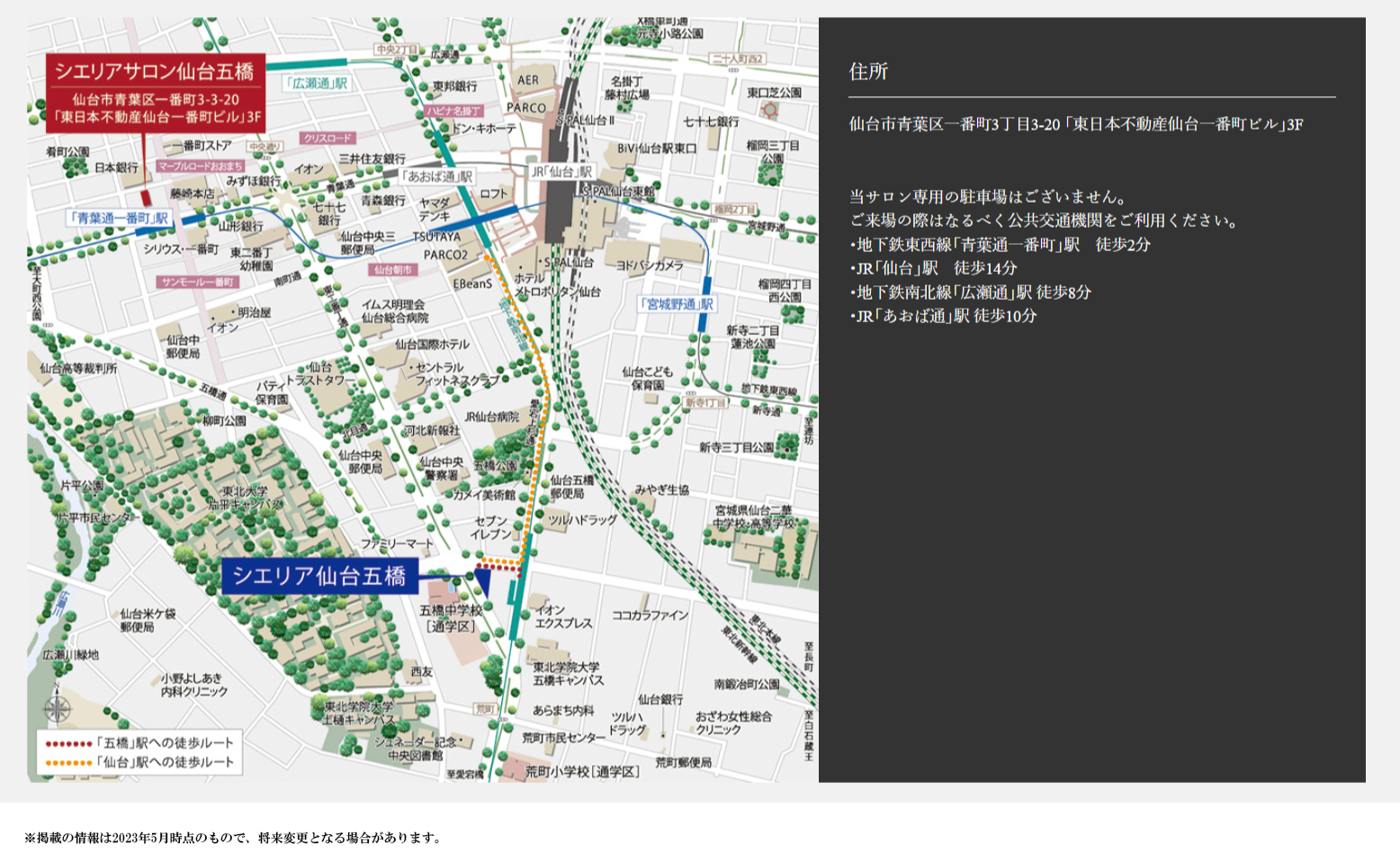Click the blue triangle property marker
The image size is (1400, 863).
(x=482, y=581)
